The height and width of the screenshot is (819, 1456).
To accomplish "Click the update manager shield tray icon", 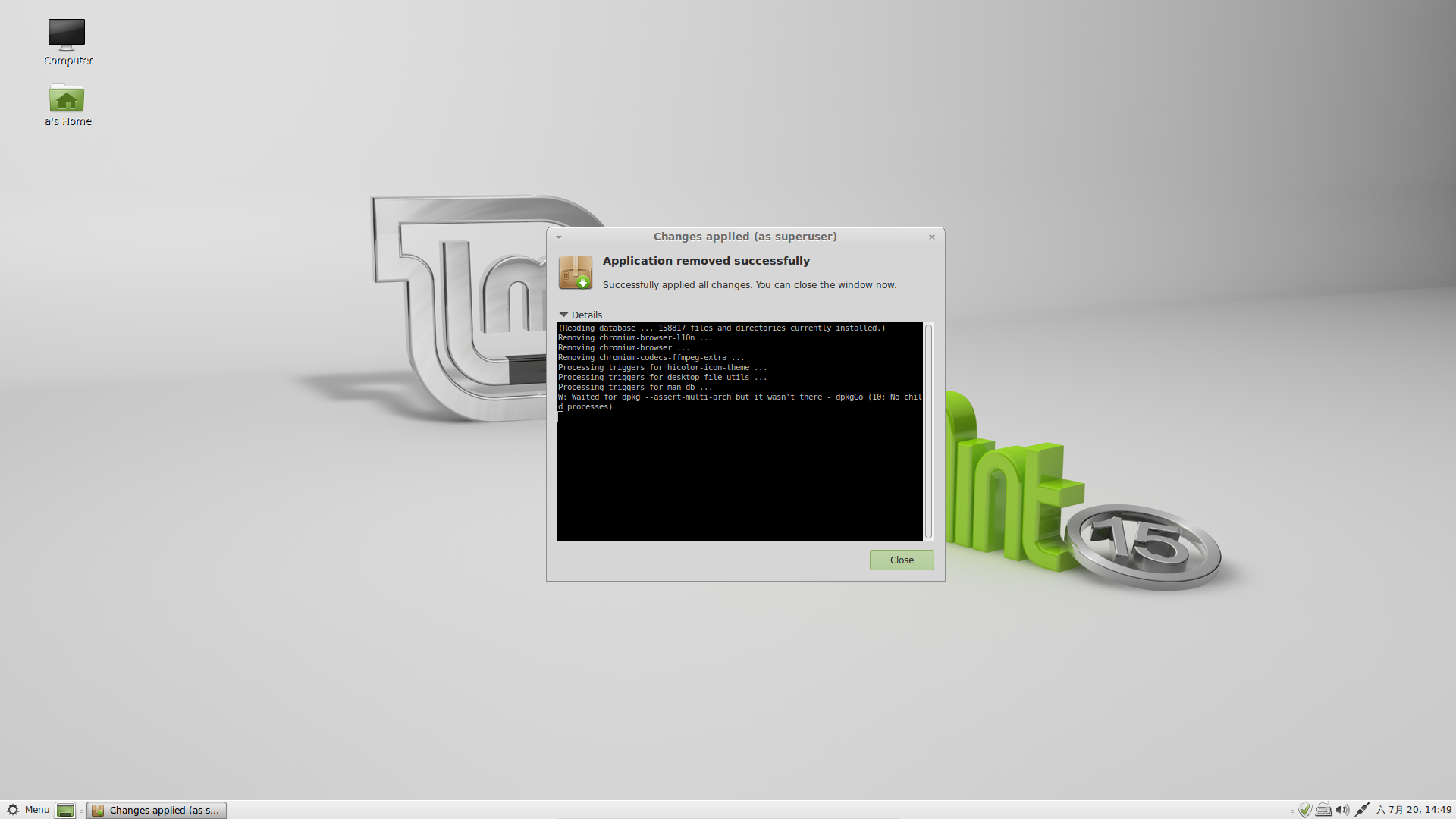I will click(1305, 810).
